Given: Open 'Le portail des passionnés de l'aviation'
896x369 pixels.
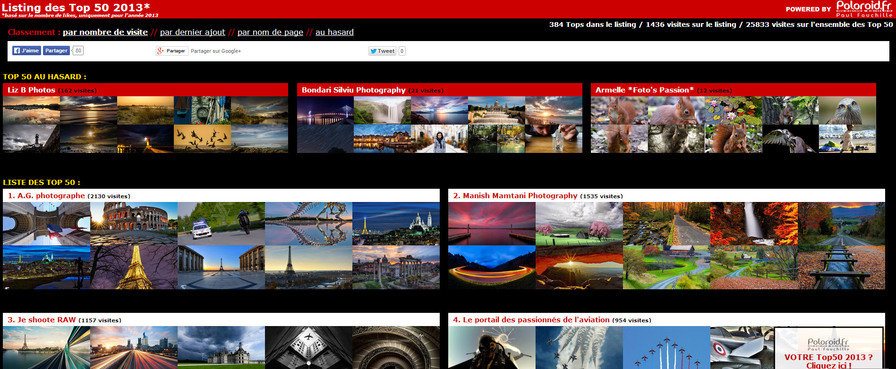Looking at the screenshot, I should click(531, 320).
